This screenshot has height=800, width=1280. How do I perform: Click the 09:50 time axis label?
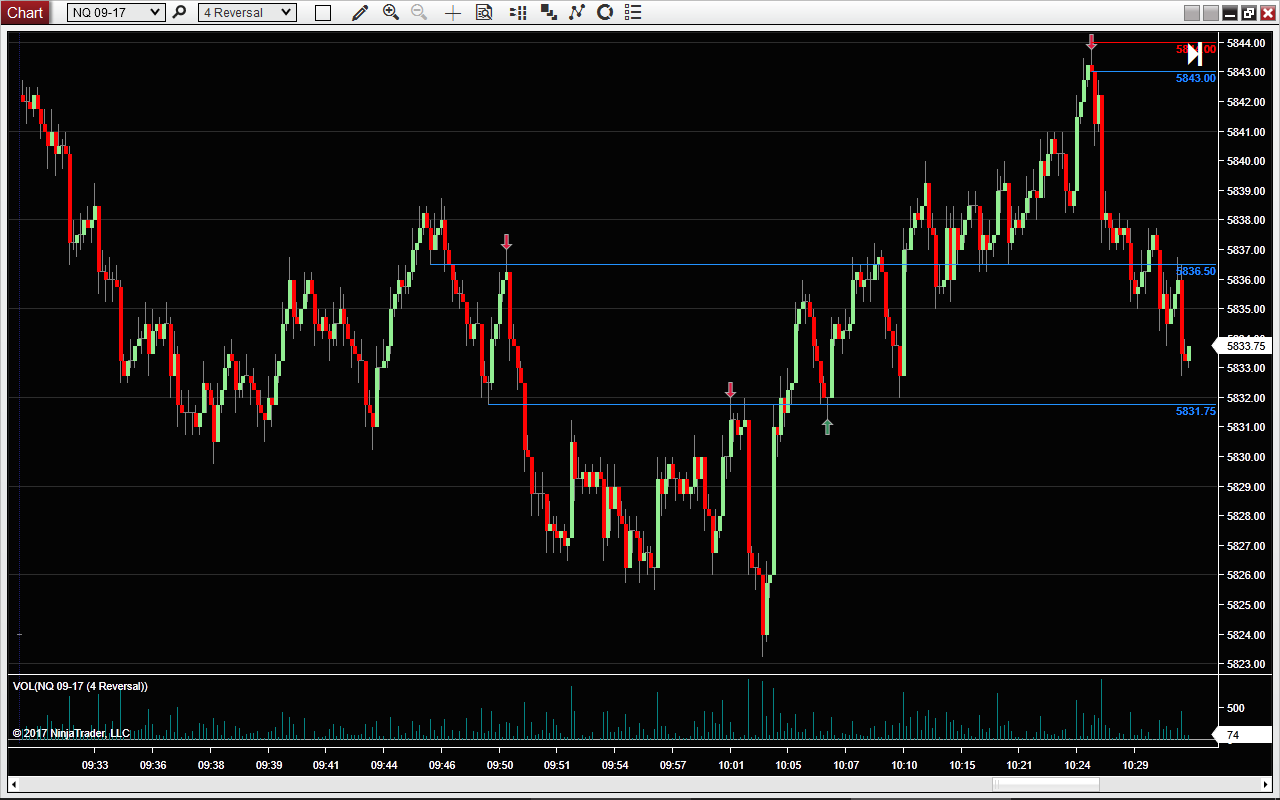click(500, 765)
